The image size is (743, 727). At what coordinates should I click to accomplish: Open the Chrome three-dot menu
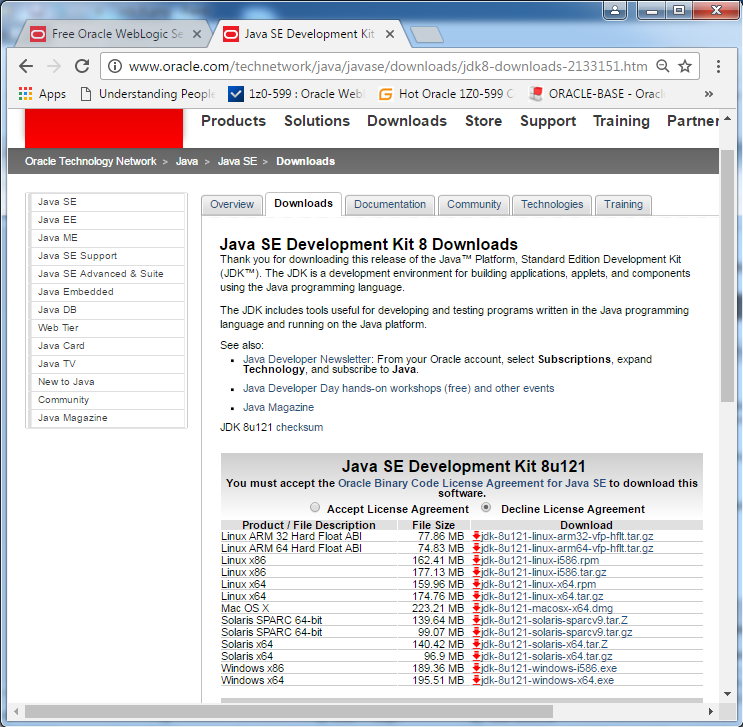pyautogui.click(x=718, y=66)
